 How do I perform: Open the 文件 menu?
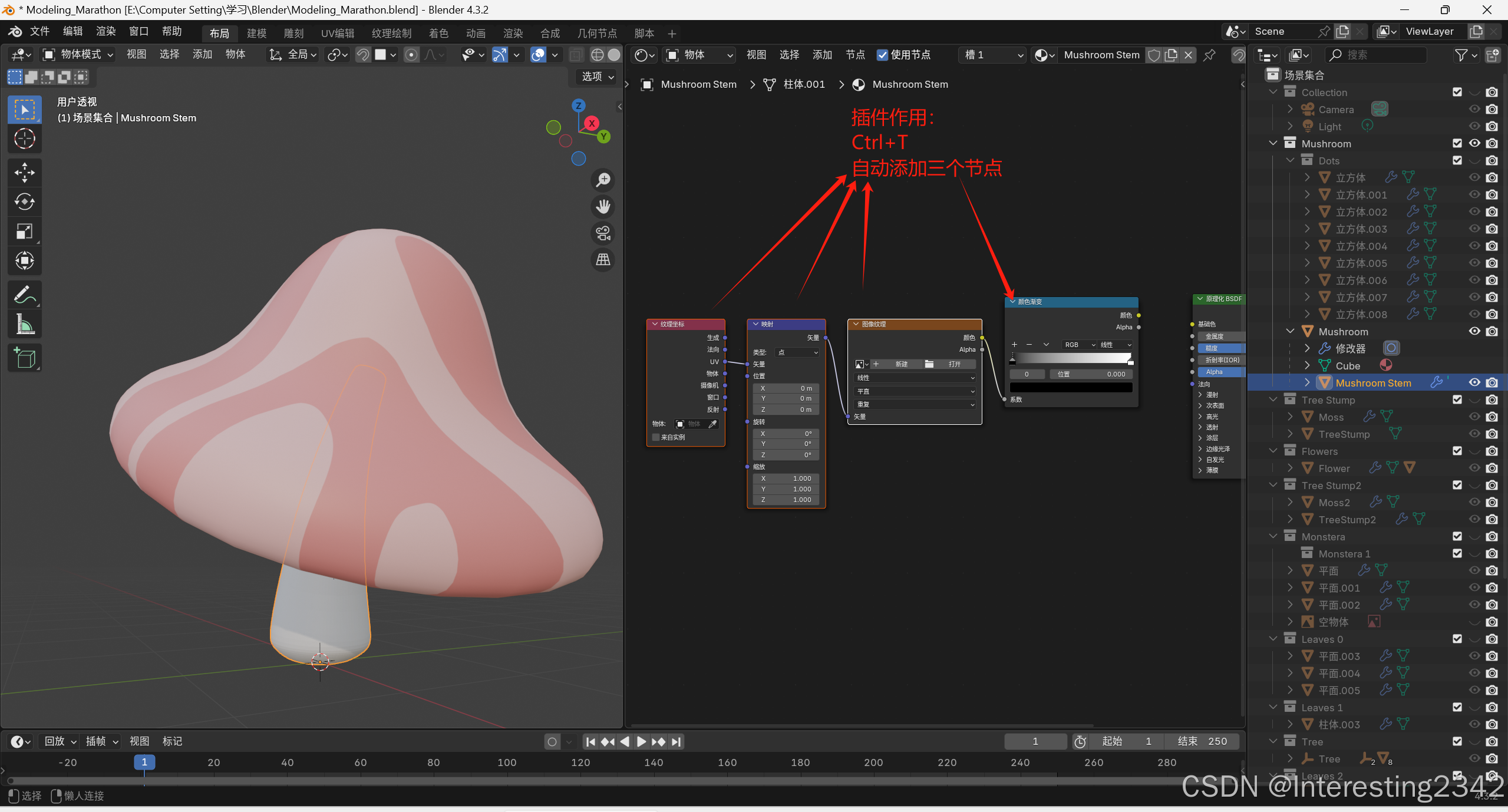39,31
